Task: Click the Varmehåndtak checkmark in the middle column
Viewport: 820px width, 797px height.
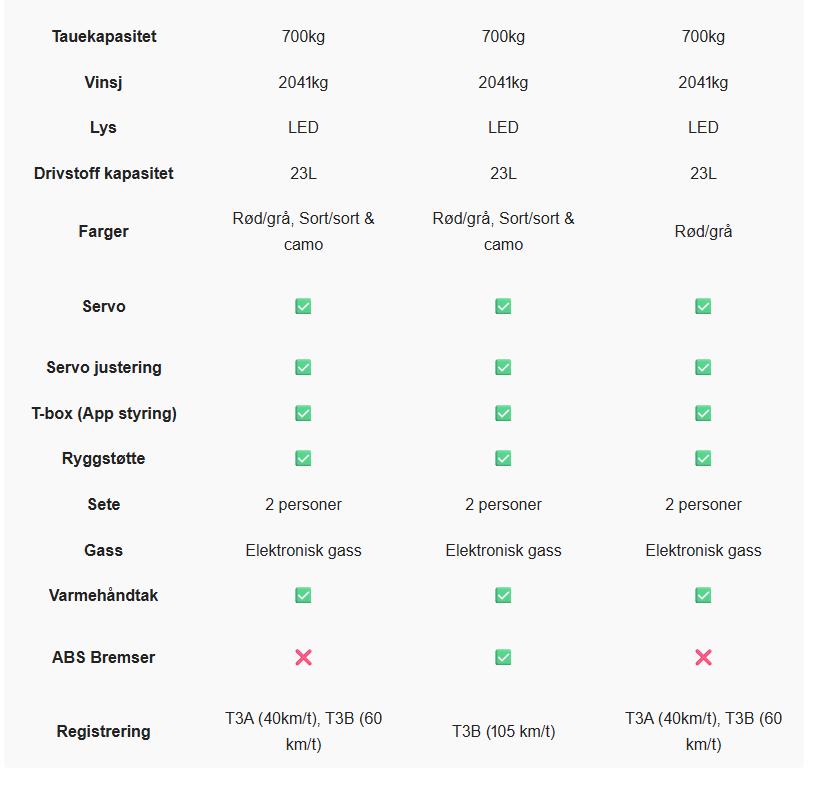Action: (x=503, y=595)
